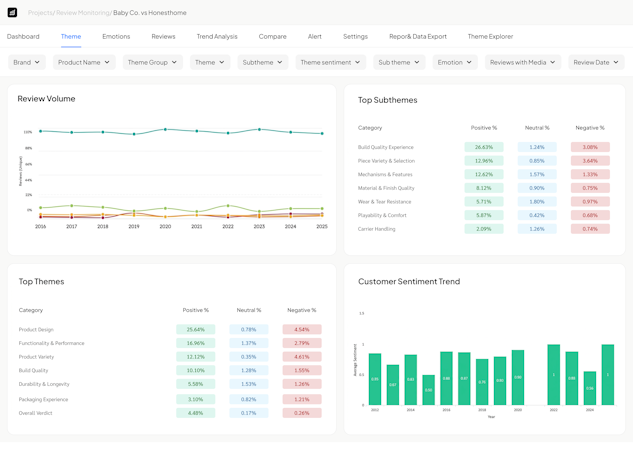The height and width of the screenshot is (450, 633).
Task: Click 1.80% neutral value
Action: click(x=537, y=202)
